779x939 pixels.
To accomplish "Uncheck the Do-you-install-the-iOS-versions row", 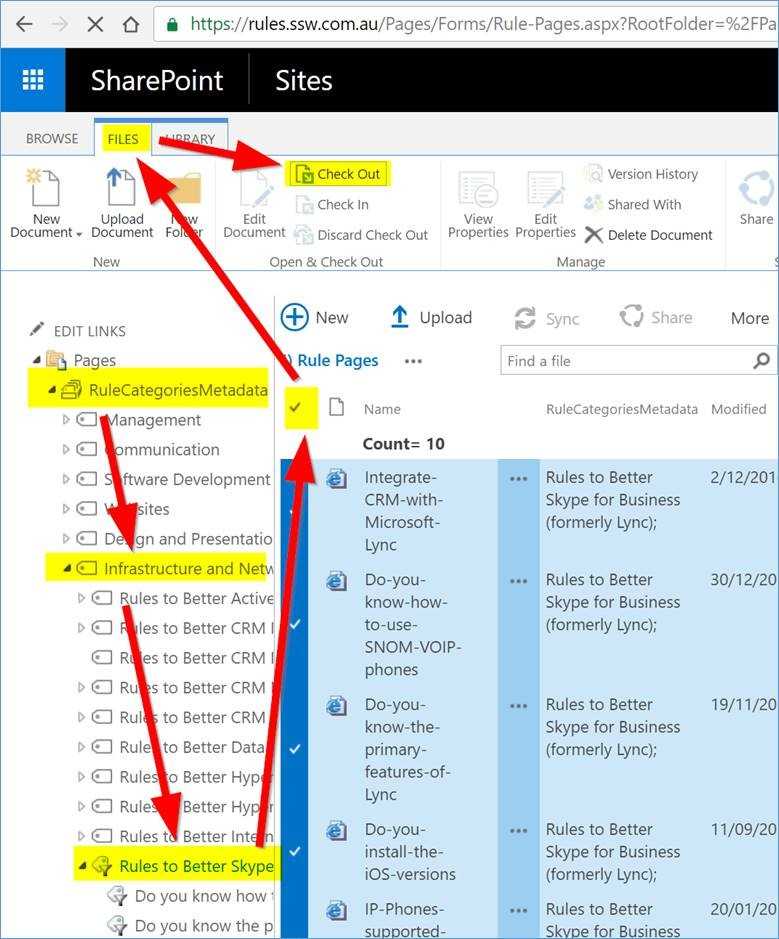I will 295,851.
